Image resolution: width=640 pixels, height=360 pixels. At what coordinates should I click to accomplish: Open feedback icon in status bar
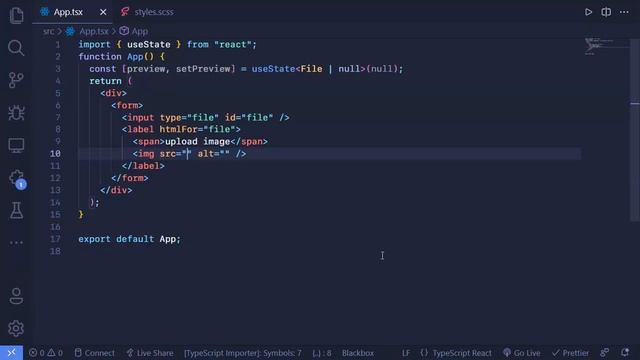coord(604,353)
